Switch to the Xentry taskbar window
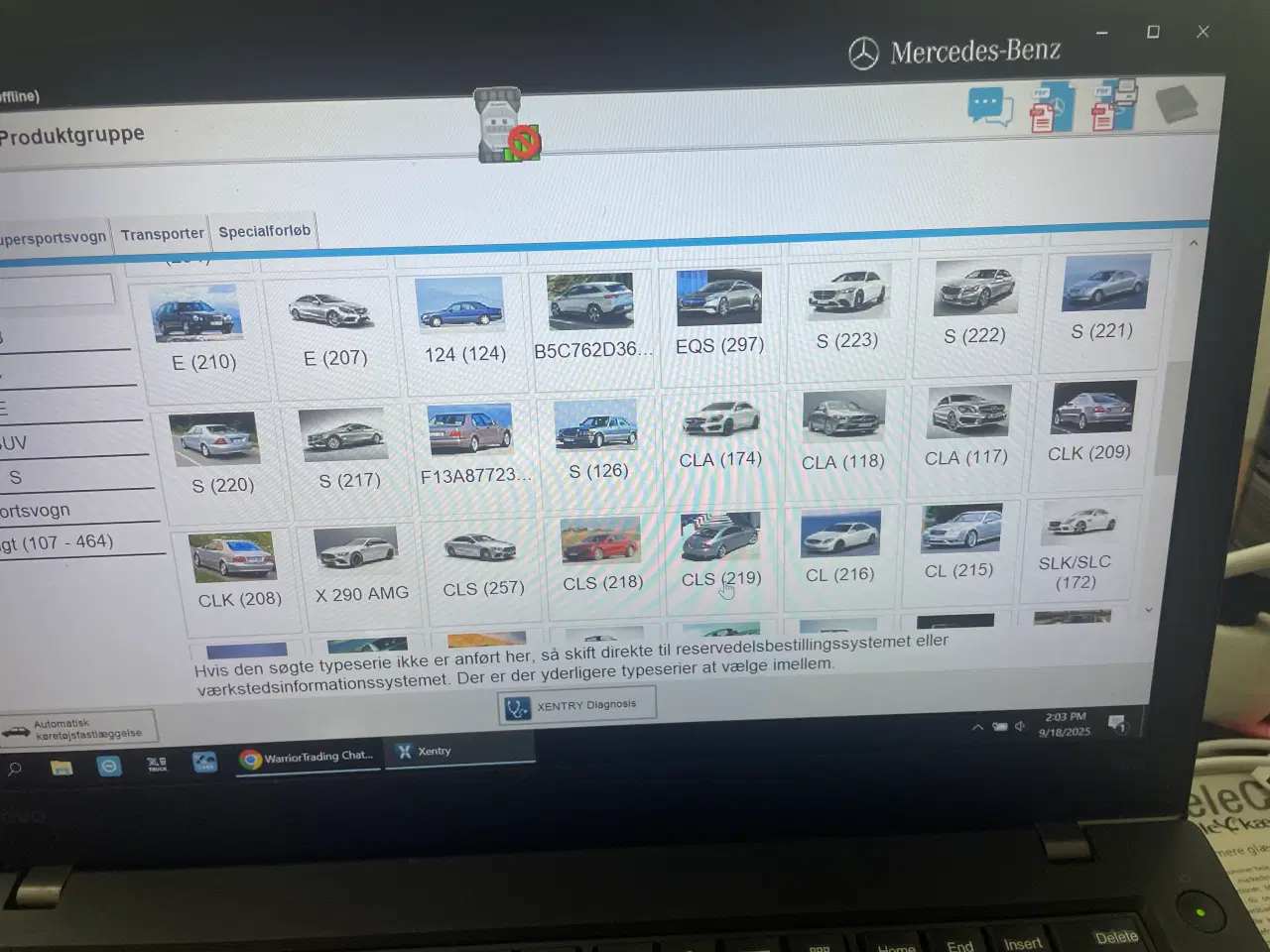1270x952 pixels. pyautogui.click(x=461, y=752)
